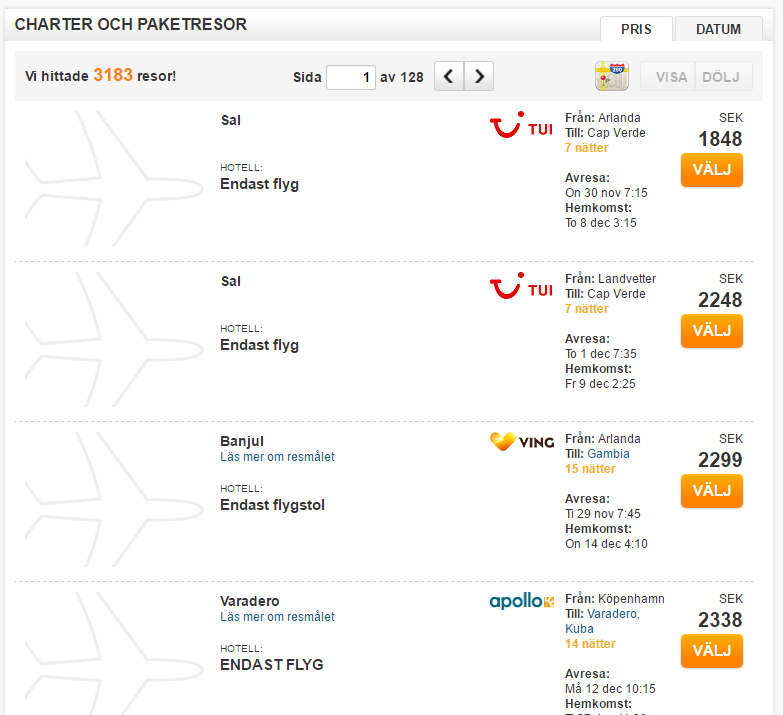
Task: Open Läs mer om resmålet for Varadero
Action: [277, 617]
